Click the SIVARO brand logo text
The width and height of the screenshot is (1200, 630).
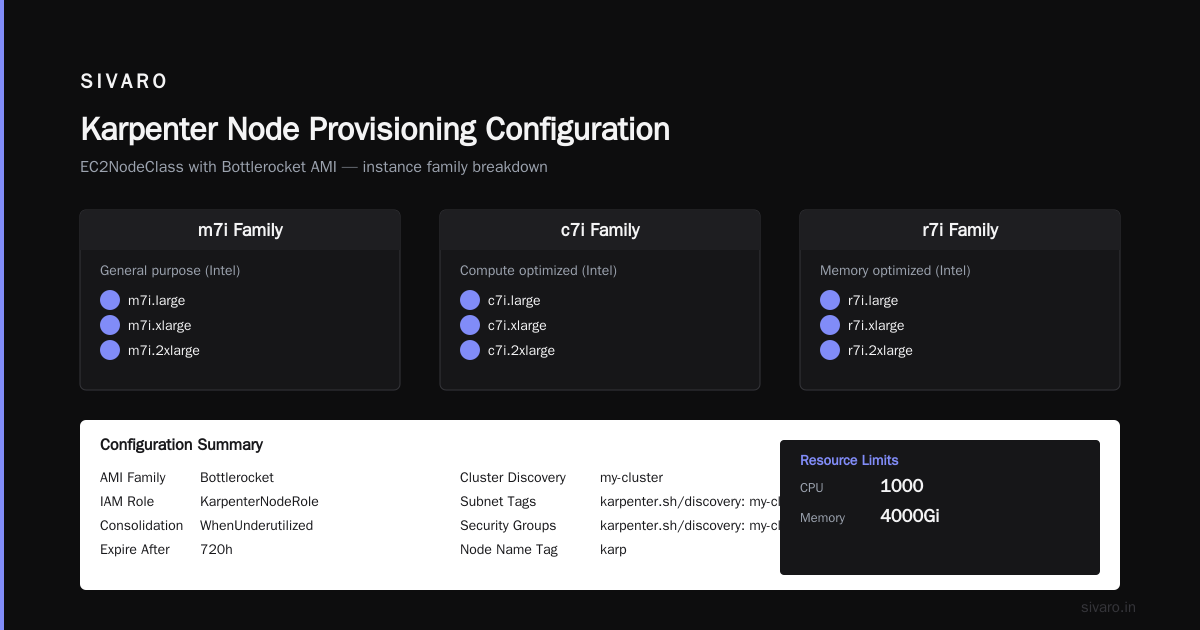click(x=124, y=82)
